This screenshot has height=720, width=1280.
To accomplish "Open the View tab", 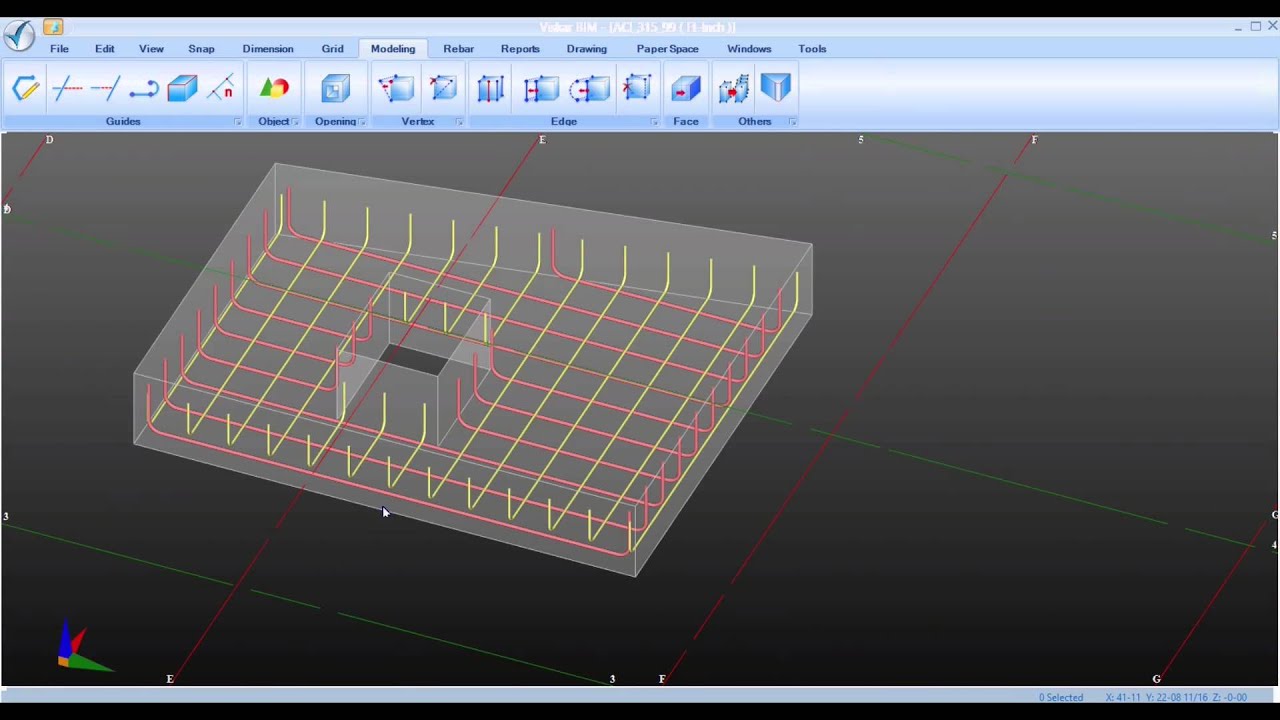I will click(x=151, y=49).
